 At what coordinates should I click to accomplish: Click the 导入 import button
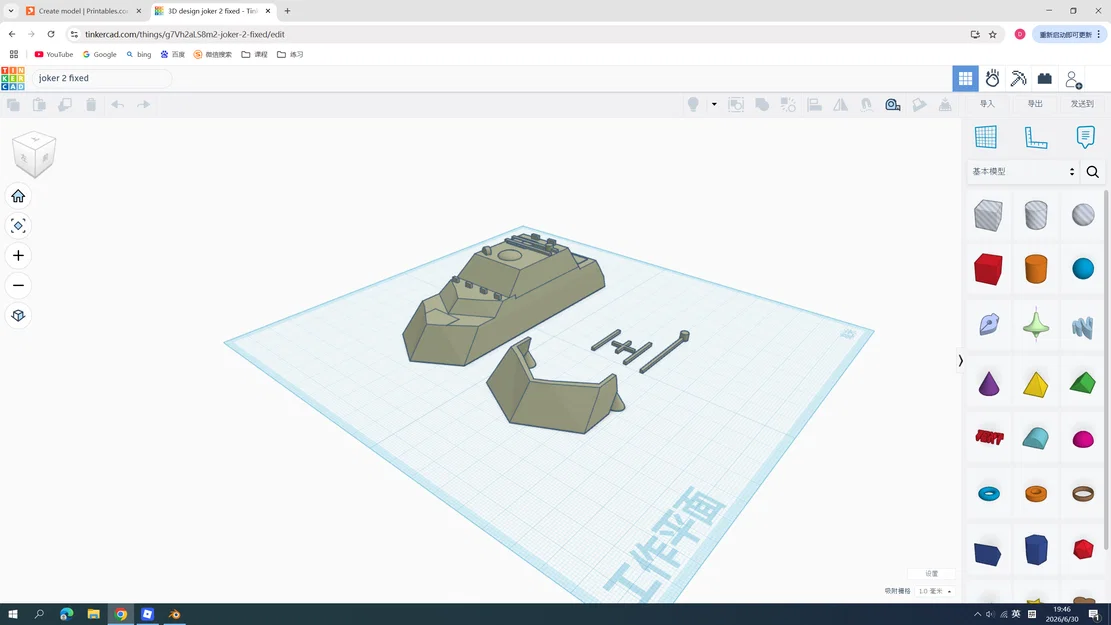(x=987, y=104)
